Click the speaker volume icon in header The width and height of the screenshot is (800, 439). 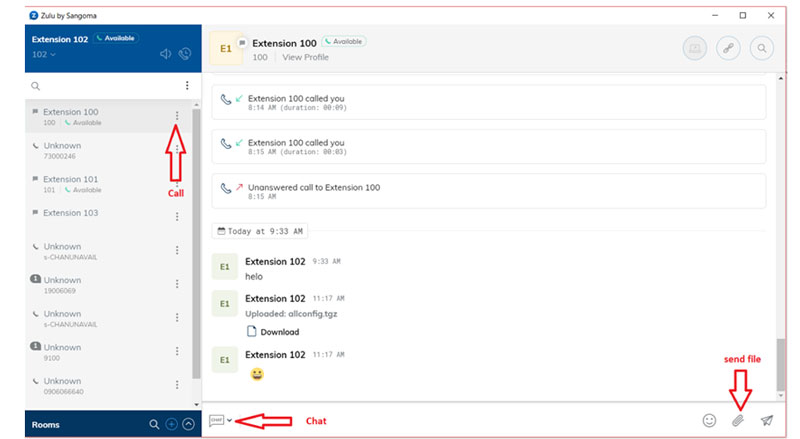coord(166,54)
